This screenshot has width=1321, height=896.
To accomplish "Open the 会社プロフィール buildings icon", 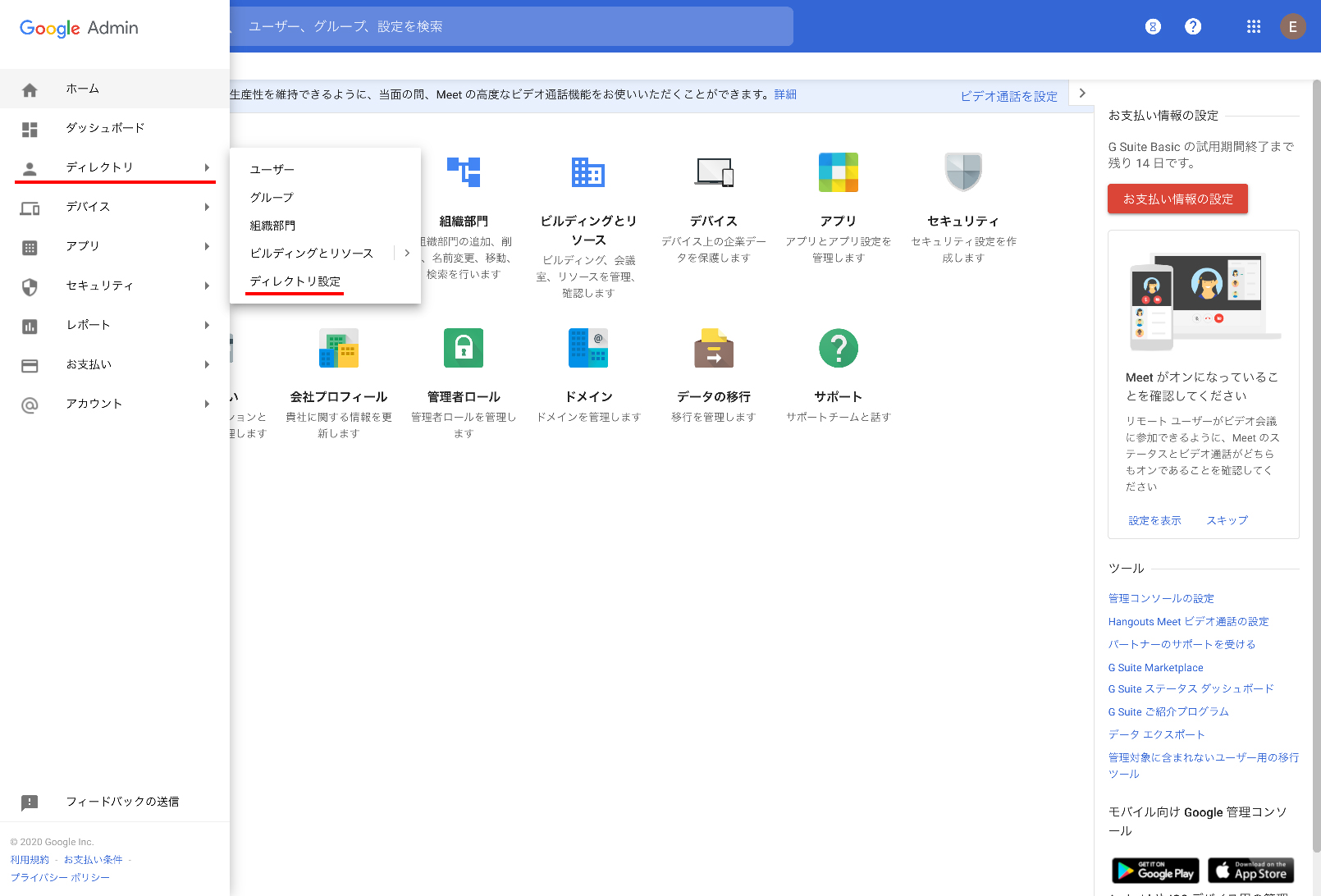I will click(339, 348).
